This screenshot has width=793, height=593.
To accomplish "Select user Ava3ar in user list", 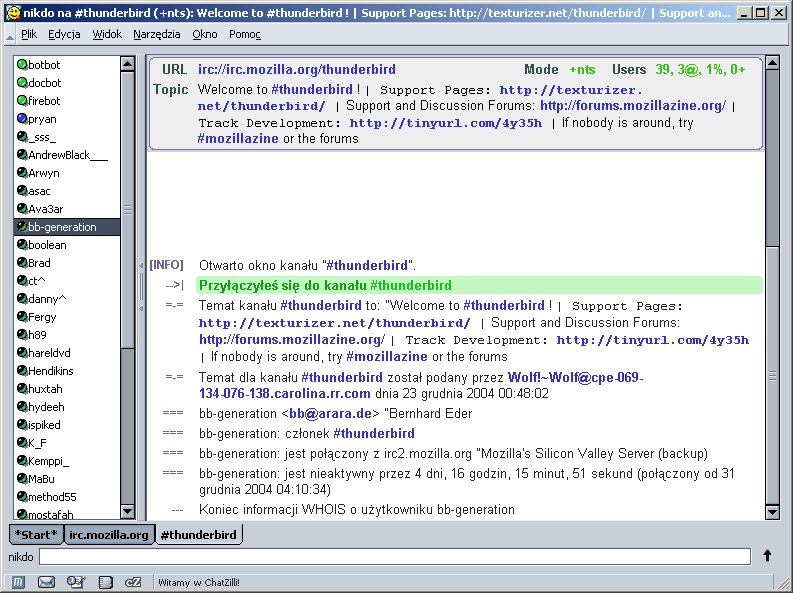I will [x=67, y=209].
